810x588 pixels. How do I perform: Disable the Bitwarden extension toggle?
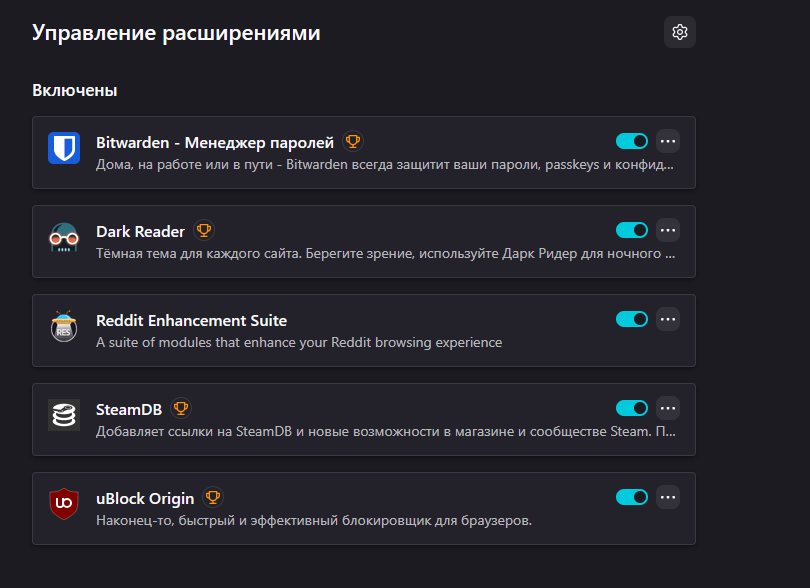pos(632,141)
